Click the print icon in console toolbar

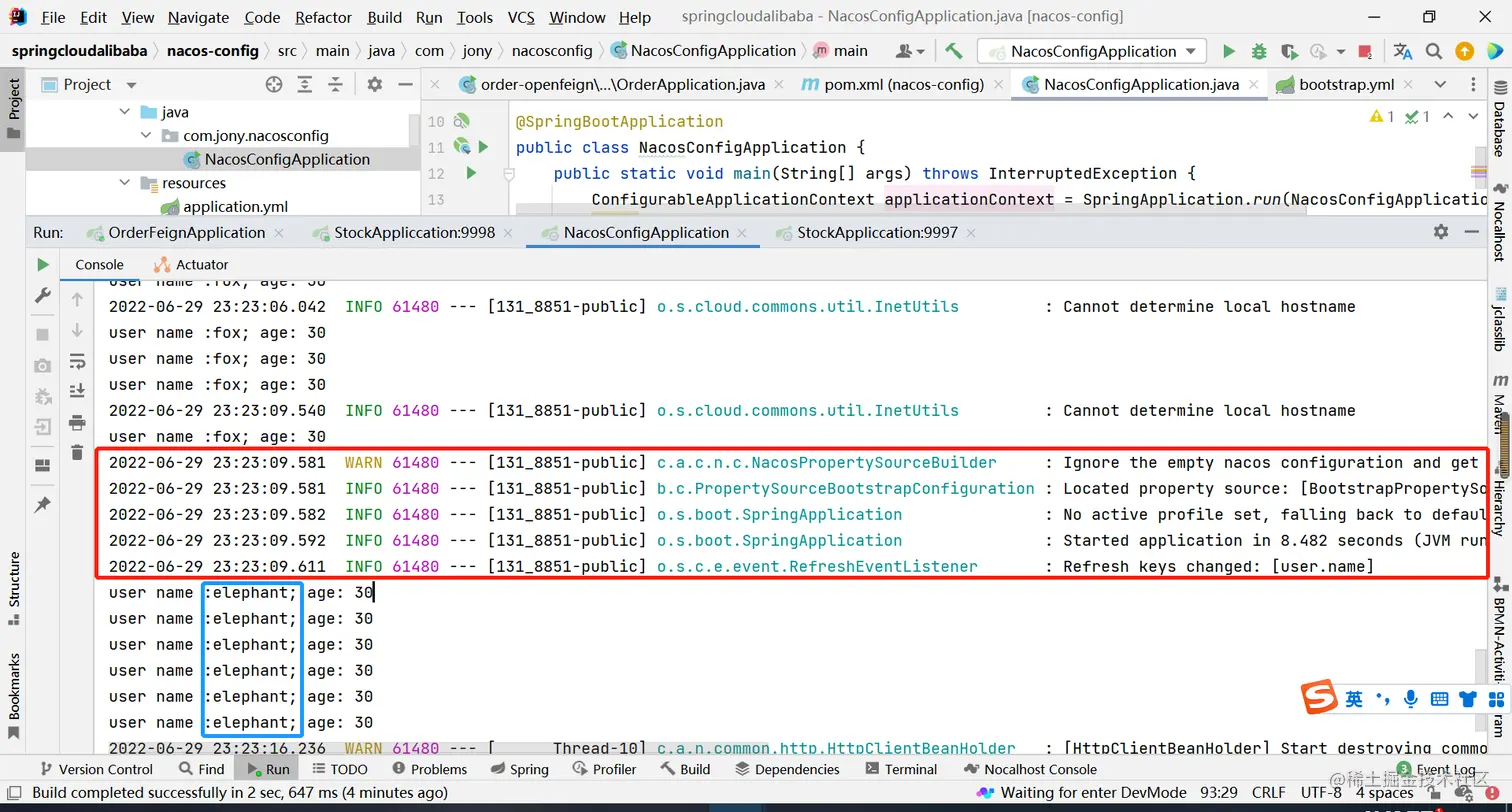[77, 422]
